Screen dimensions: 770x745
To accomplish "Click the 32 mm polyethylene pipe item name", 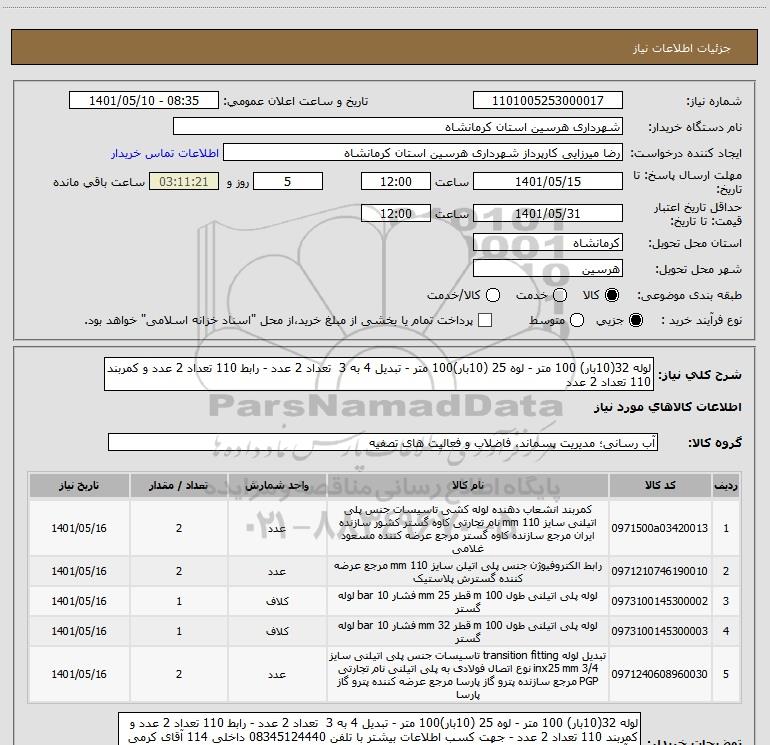I will pyautogui.click(x=468, y=631).
